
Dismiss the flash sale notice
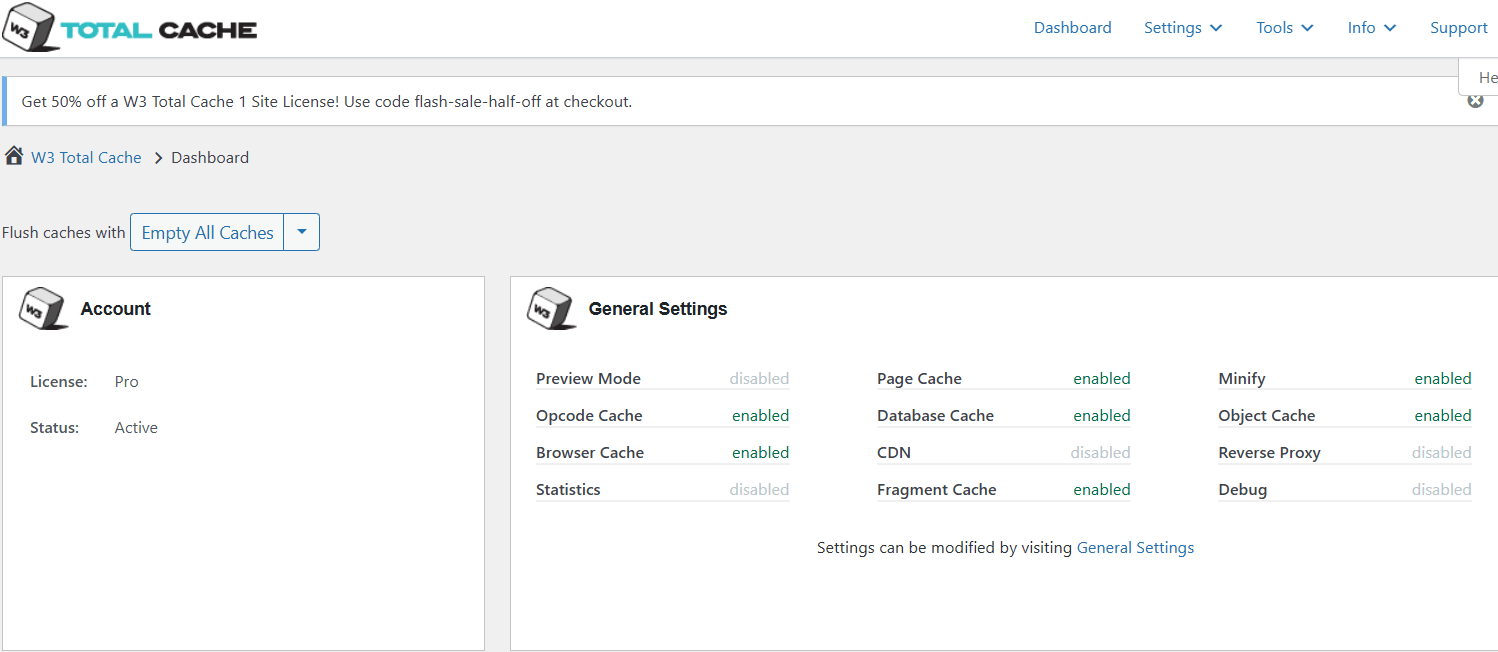[x=1475, y=100]
